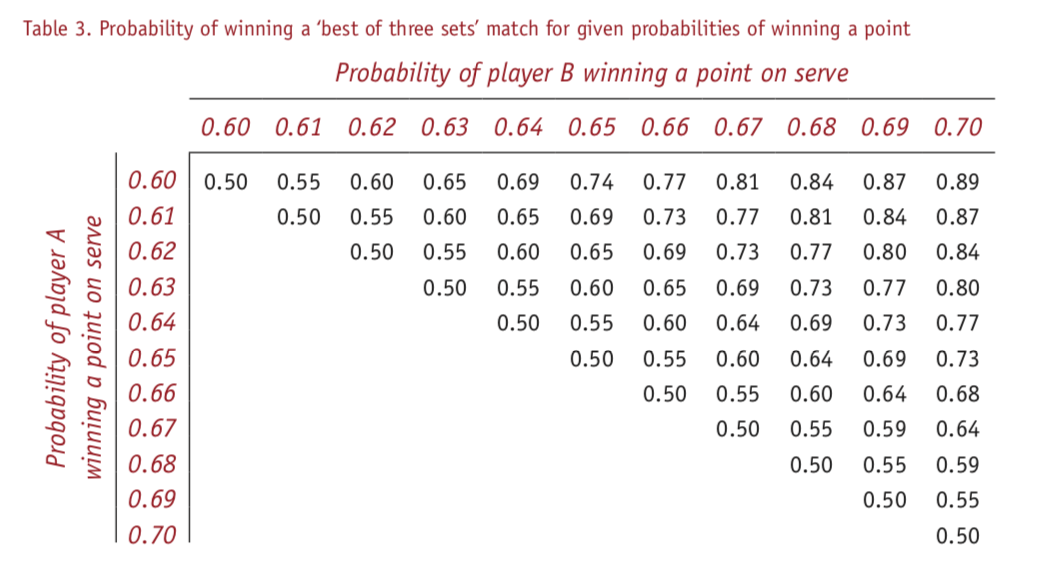Select the 0.81 value in row 0.60

pos(738,182)
